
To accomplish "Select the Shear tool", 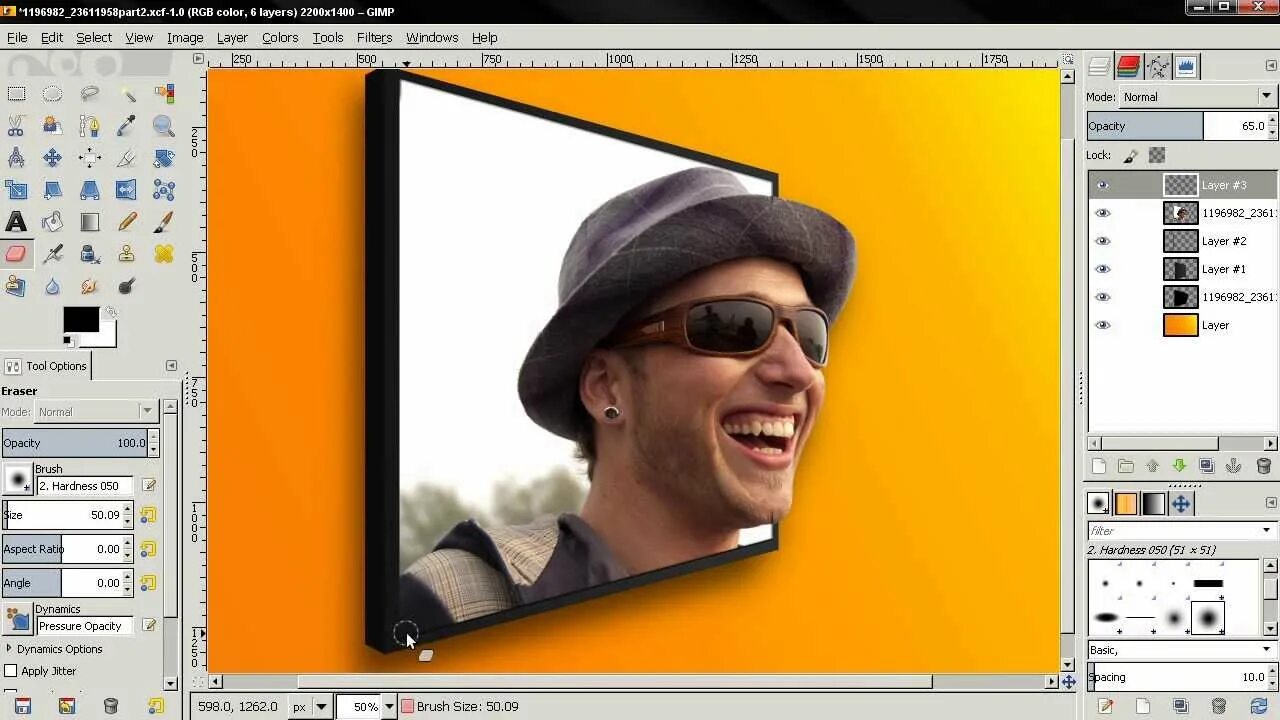I will (x=52, y=190).
